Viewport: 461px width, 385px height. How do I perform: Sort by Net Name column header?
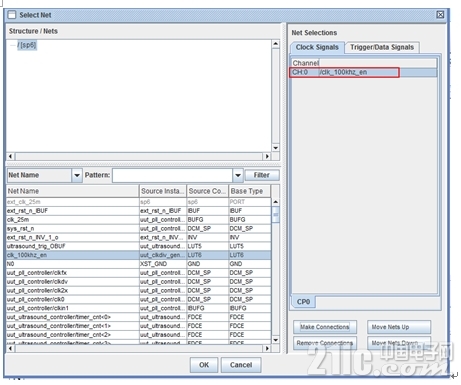[x=72, y=191]
